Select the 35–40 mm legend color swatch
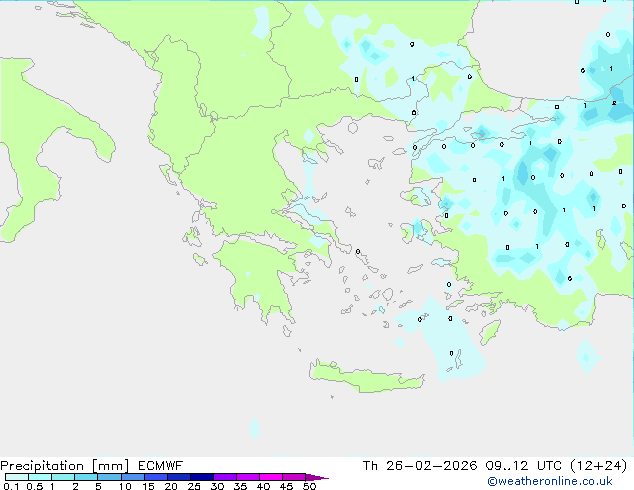Viewport: 634px width, 490px height. (x=248, y=477)
